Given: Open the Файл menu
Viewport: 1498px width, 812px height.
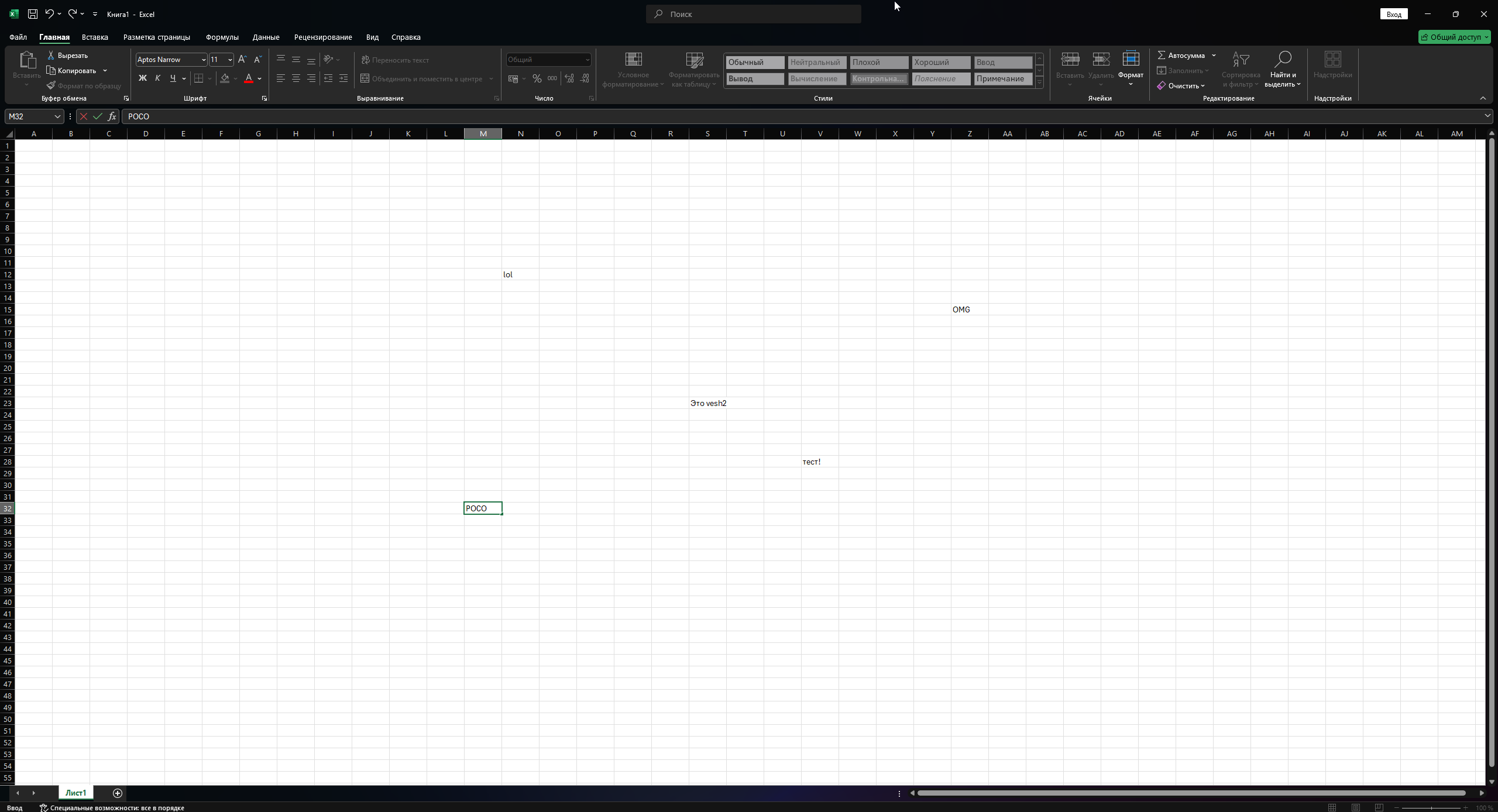Looking at the screenshot, I should [18, 37].
